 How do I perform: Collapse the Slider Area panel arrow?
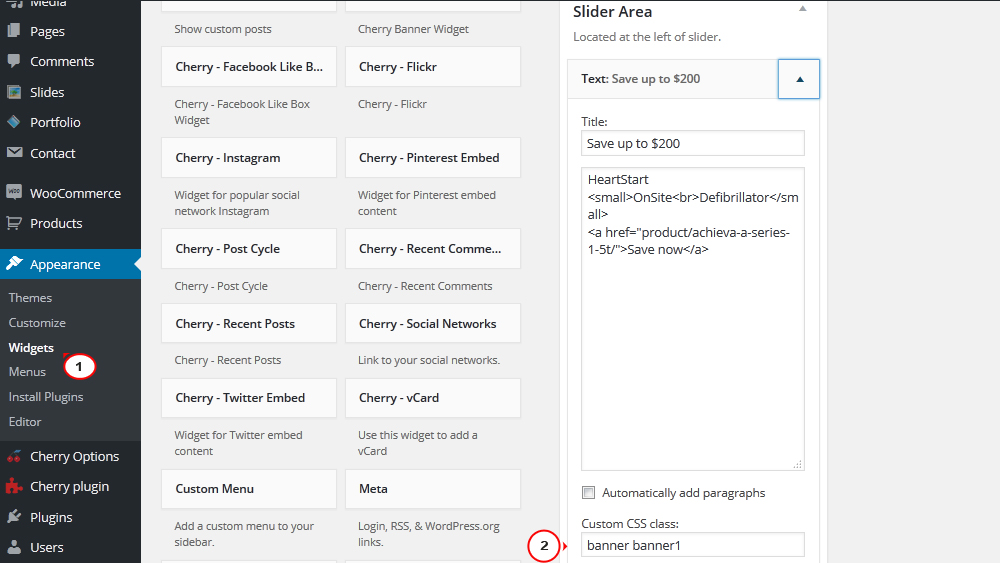(802, 9)
